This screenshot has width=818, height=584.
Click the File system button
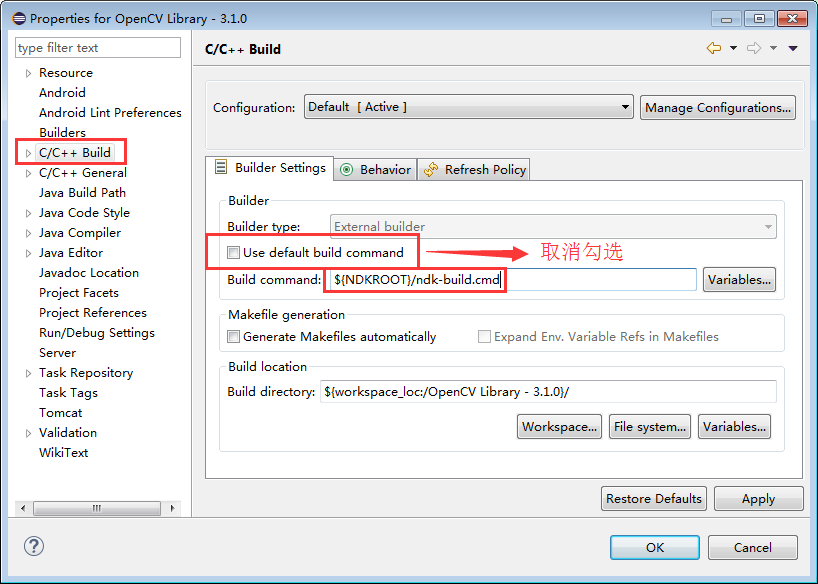pos(649,427)
